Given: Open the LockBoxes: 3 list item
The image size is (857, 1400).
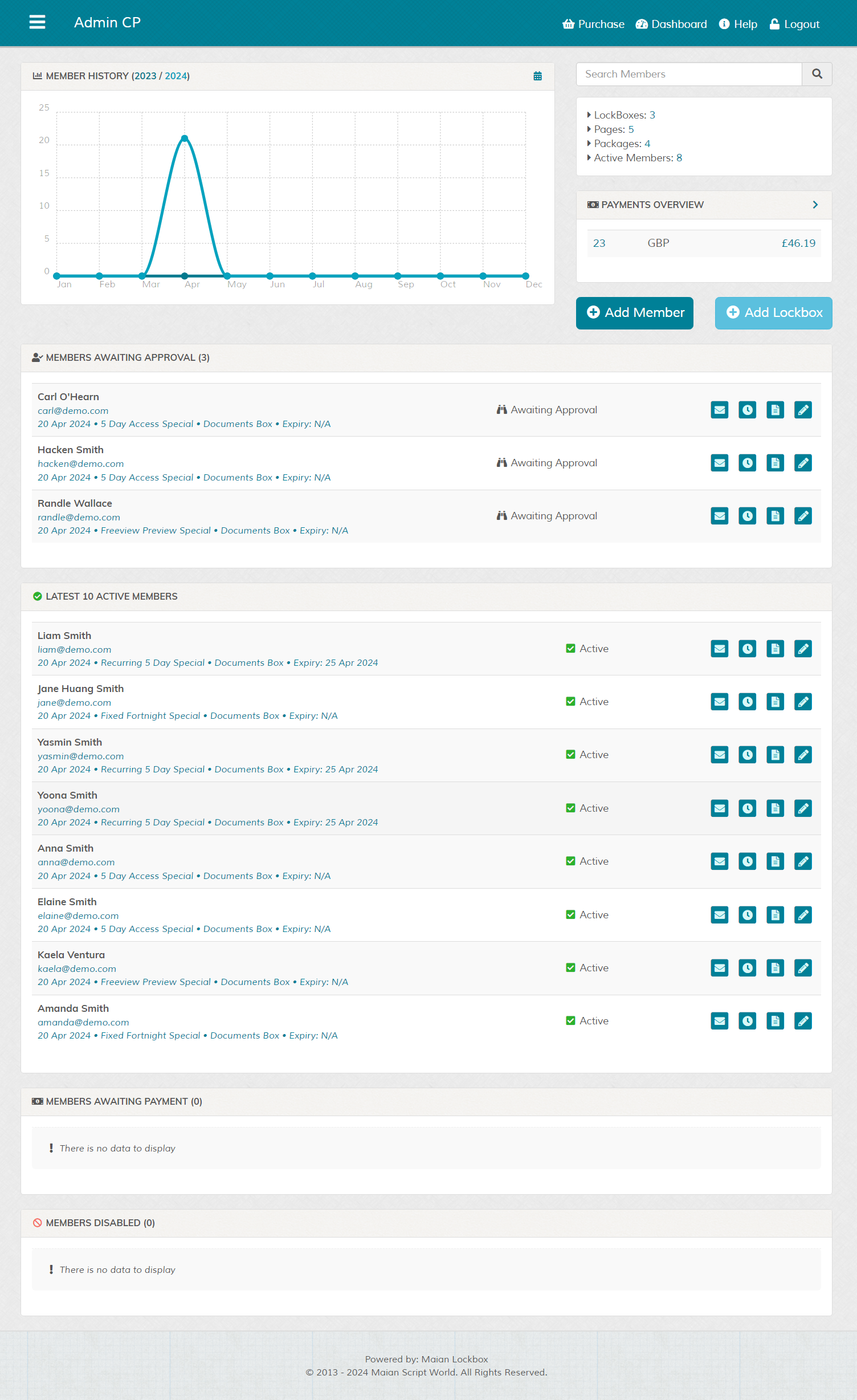Looking at the screenshot, I should point(624,115).
